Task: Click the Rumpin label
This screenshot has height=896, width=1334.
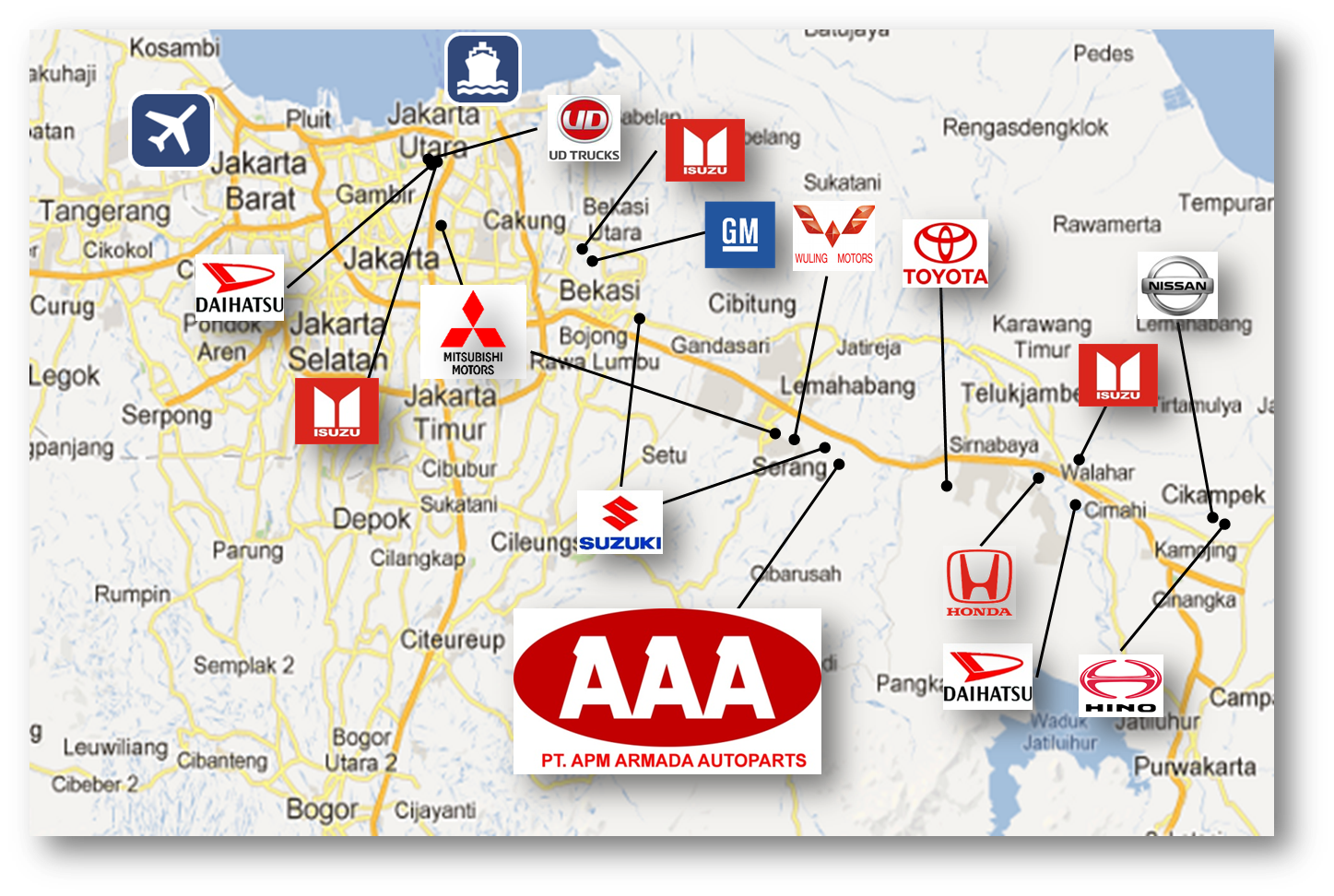Action: 133,595
